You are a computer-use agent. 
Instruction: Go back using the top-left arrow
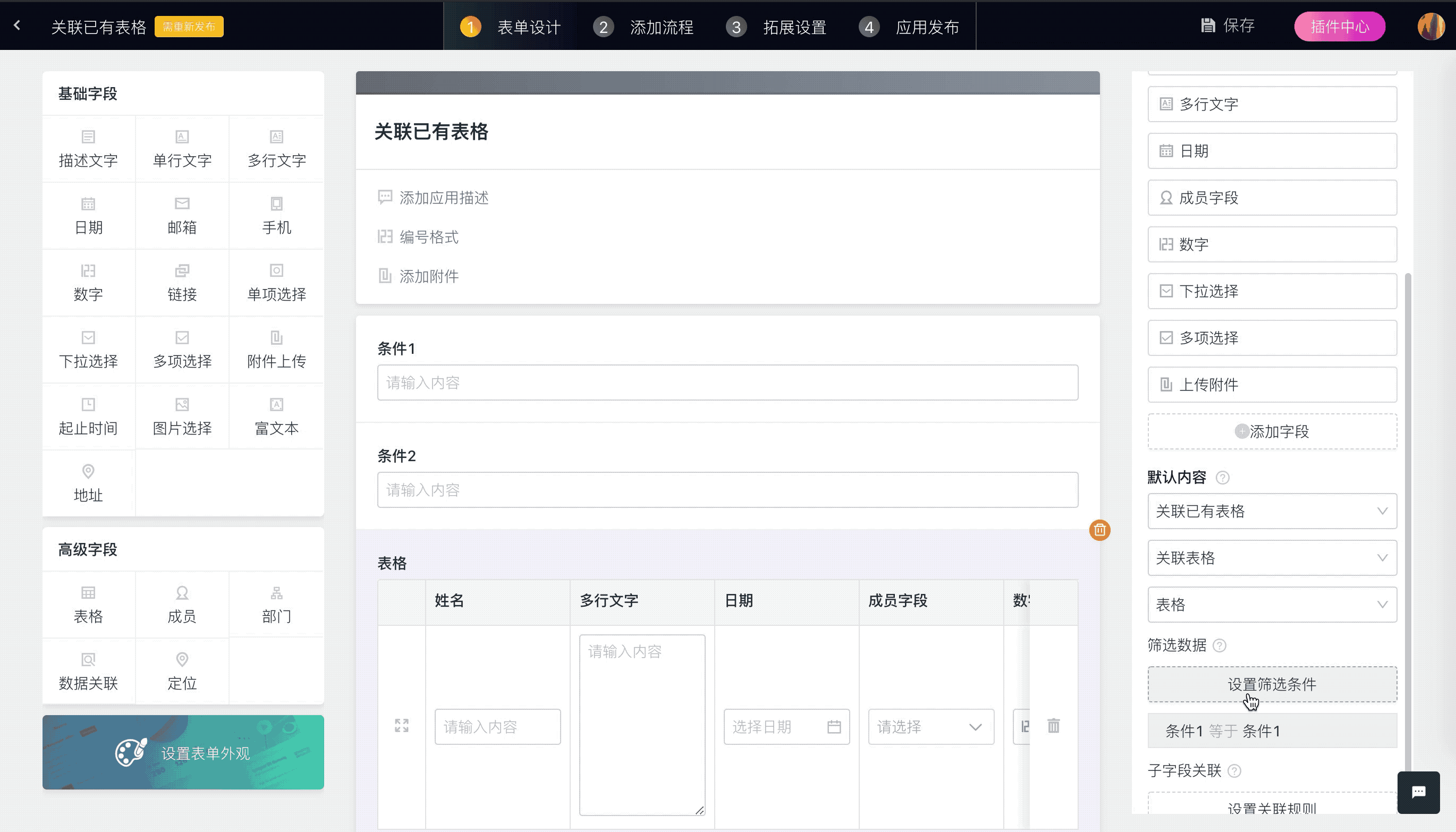(x=17, y=26)
